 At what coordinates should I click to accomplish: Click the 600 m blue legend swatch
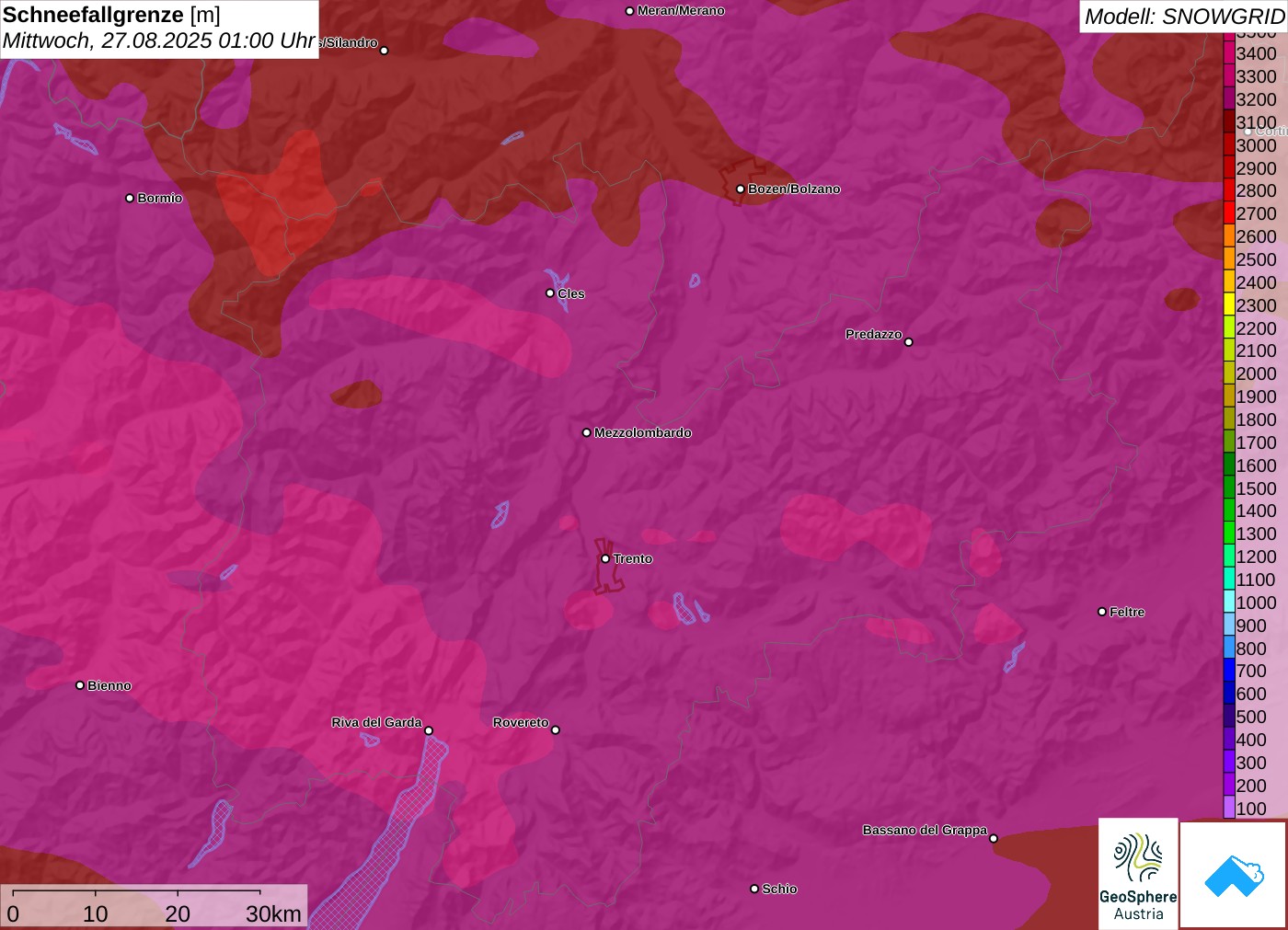tap(1229, 694)
